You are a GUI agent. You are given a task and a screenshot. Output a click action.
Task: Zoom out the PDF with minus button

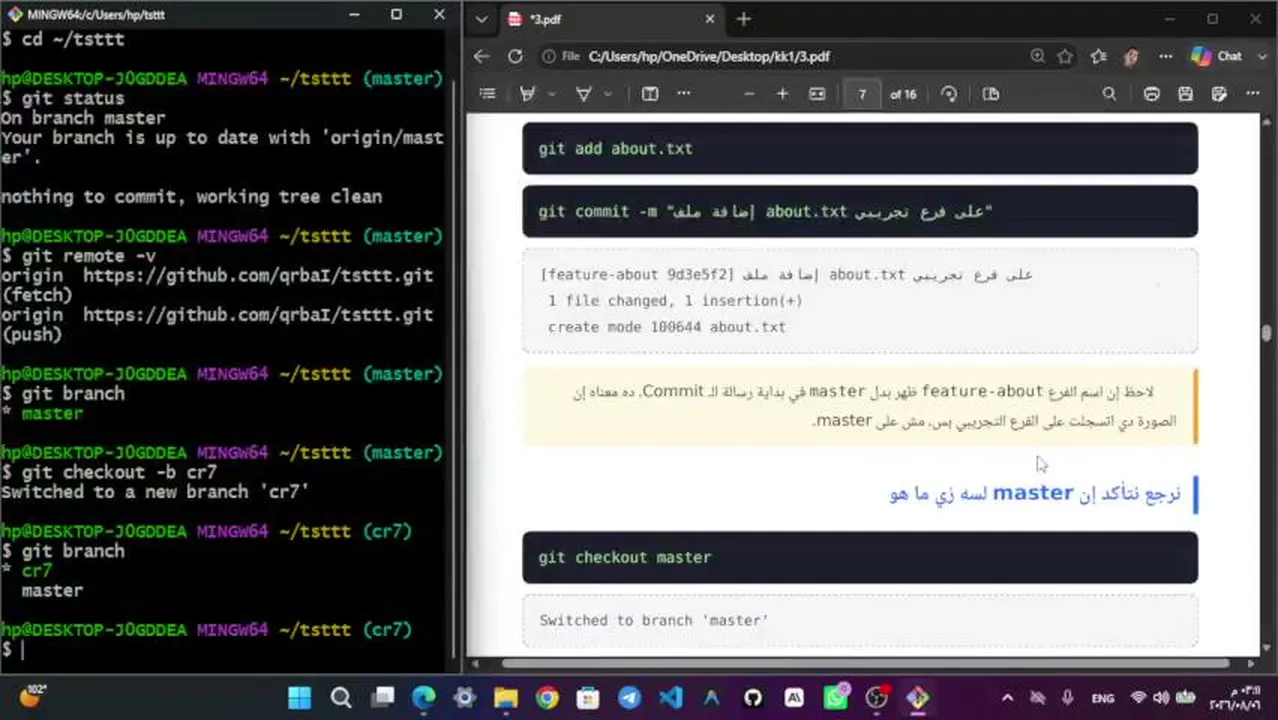pyautogui.click(x=749, y=94)
